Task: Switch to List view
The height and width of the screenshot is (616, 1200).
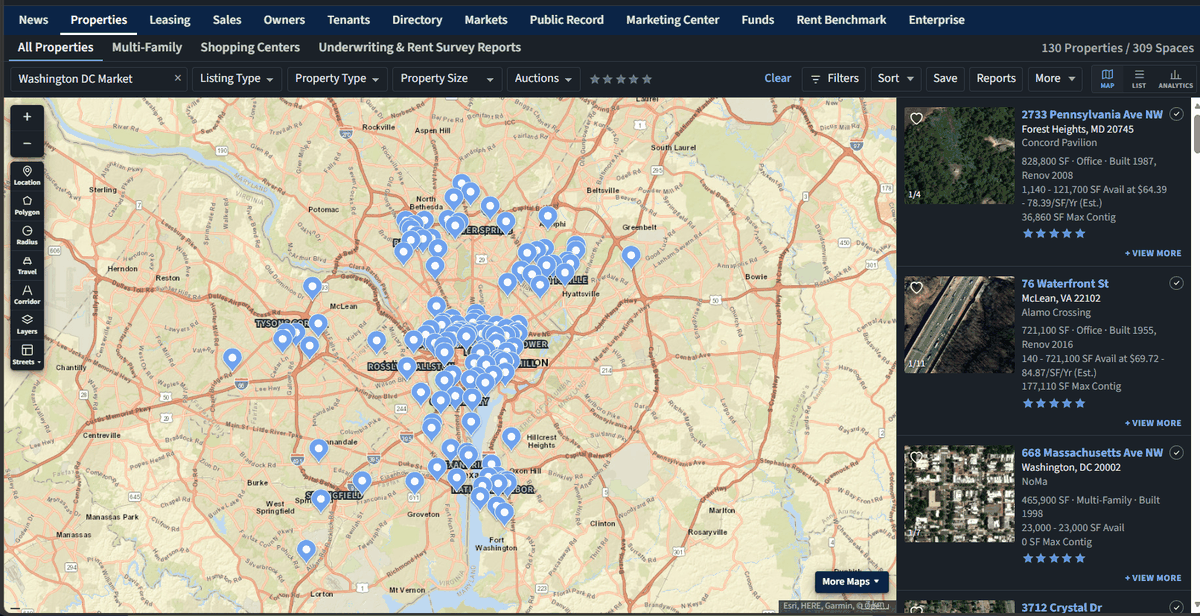Action: (x=1139, y=78)
